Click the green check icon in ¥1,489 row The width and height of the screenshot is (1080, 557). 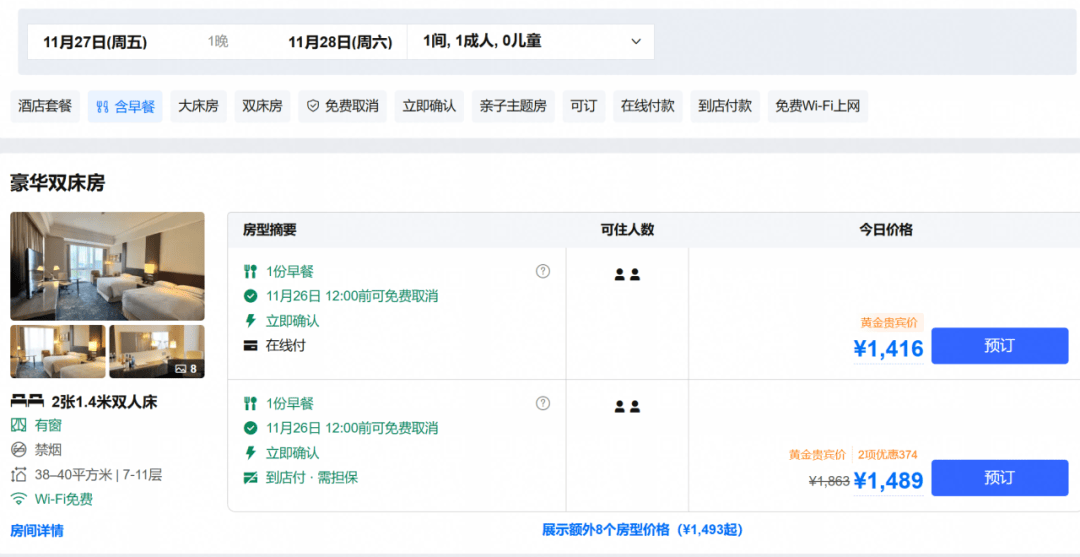click(250, 428)
